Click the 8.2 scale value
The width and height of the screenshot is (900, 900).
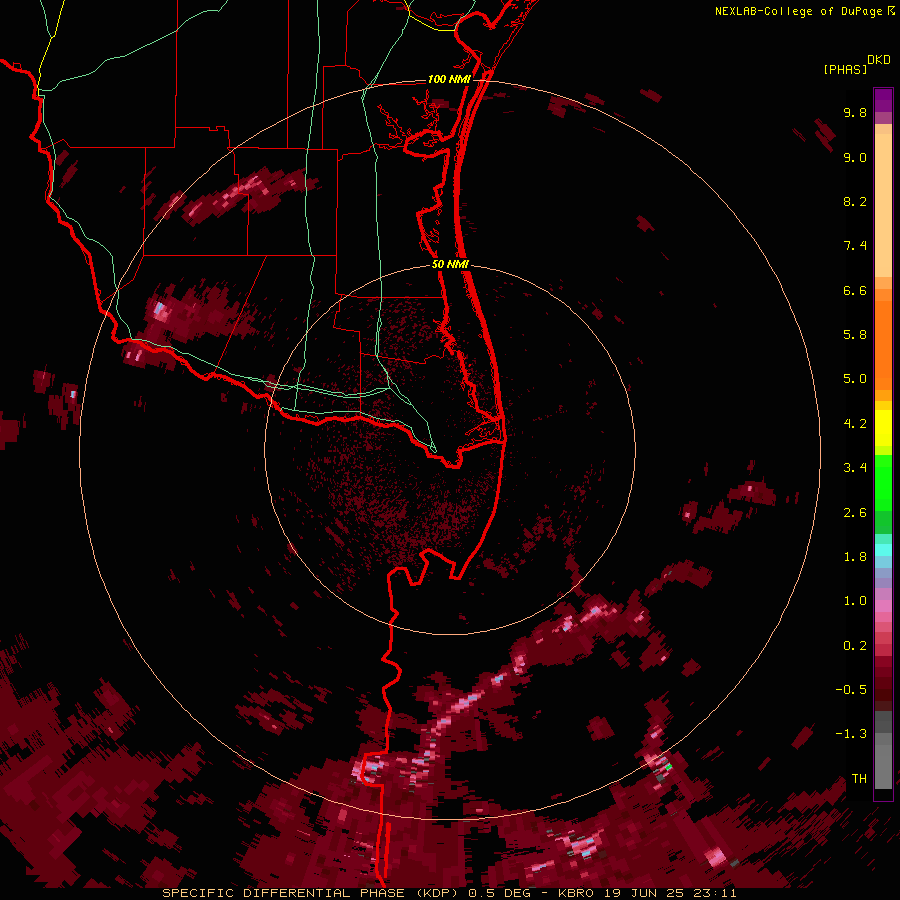tap(855, 201)
